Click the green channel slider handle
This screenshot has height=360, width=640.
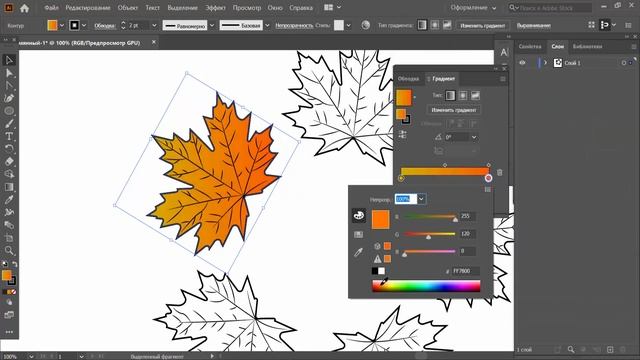(429, 236)
